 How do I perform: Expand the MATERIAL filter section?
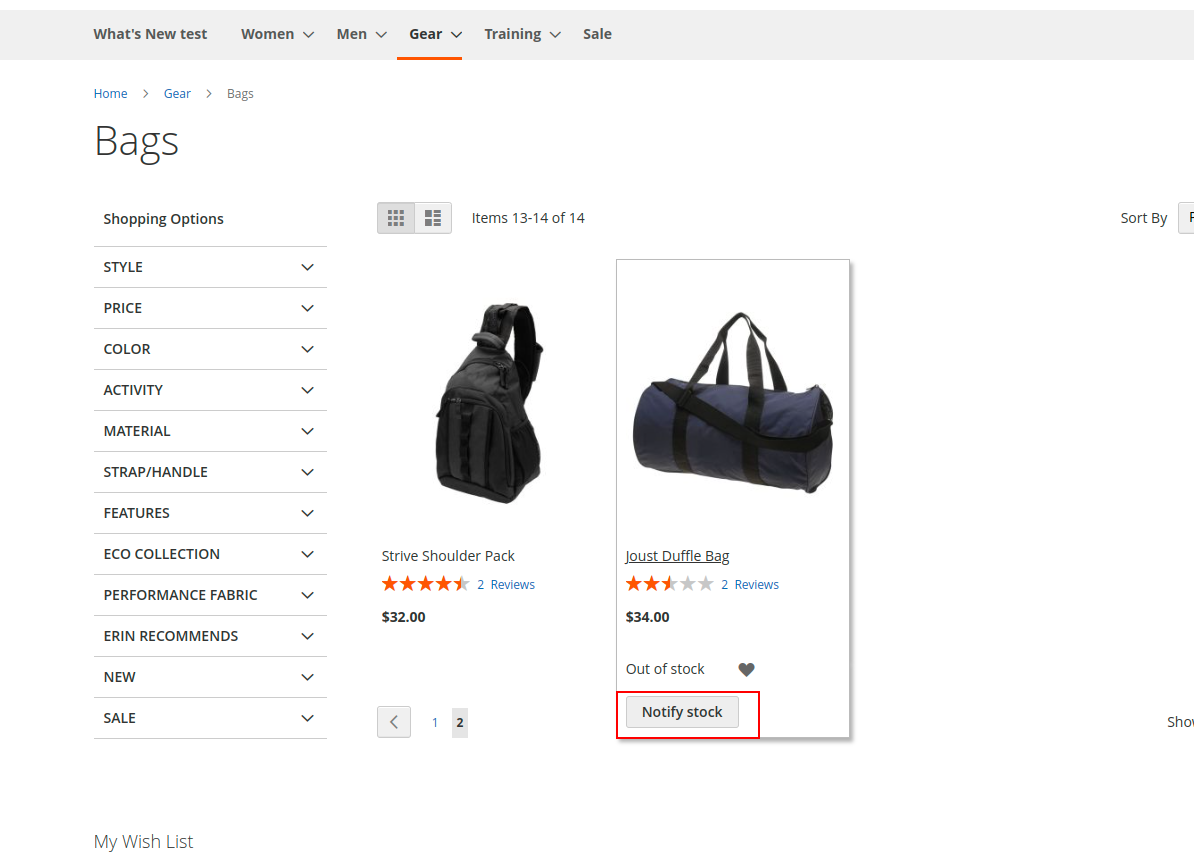210,431
